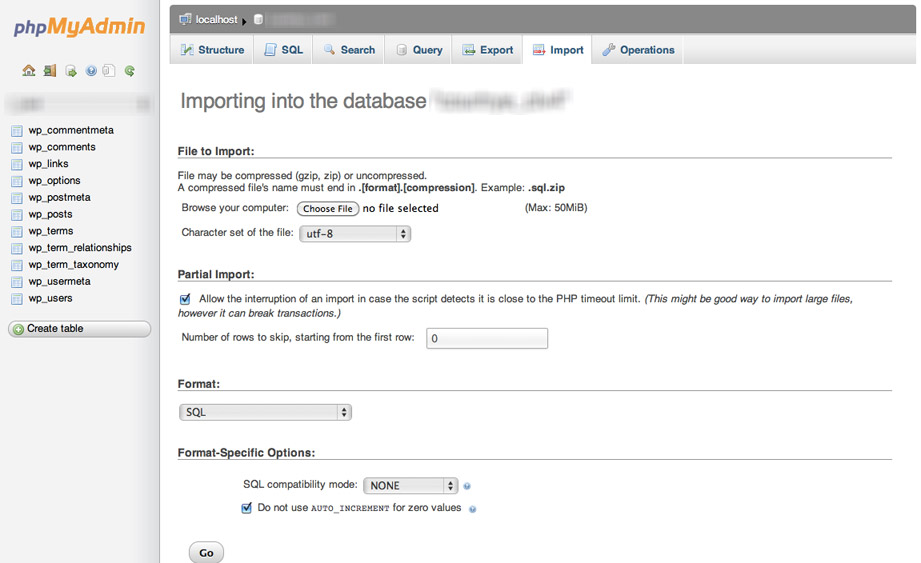
Task: Switch to the Structure tab
Action: click(x=212, y=50)
